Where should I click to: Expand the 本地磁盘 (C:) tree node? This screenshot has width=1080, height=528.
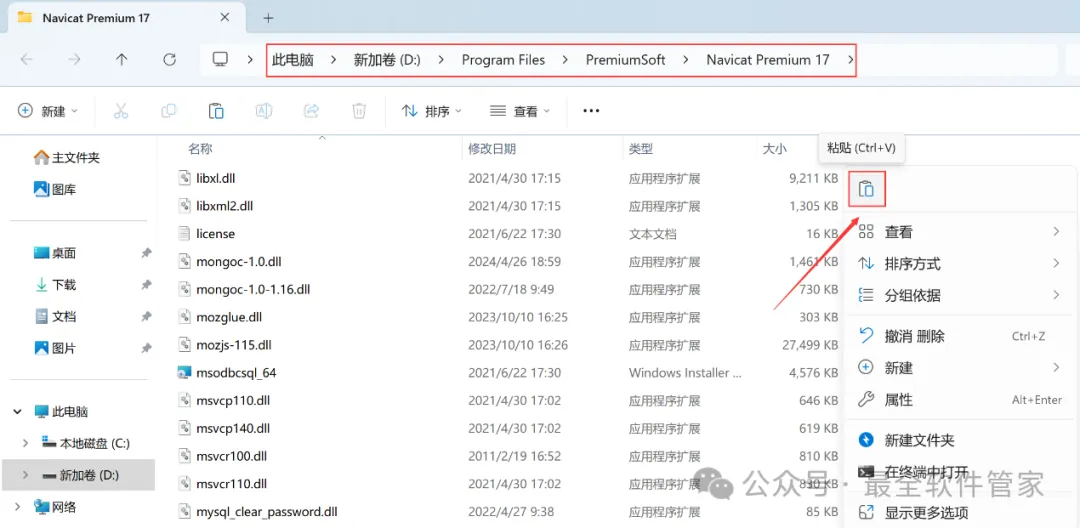click(25, 443)
